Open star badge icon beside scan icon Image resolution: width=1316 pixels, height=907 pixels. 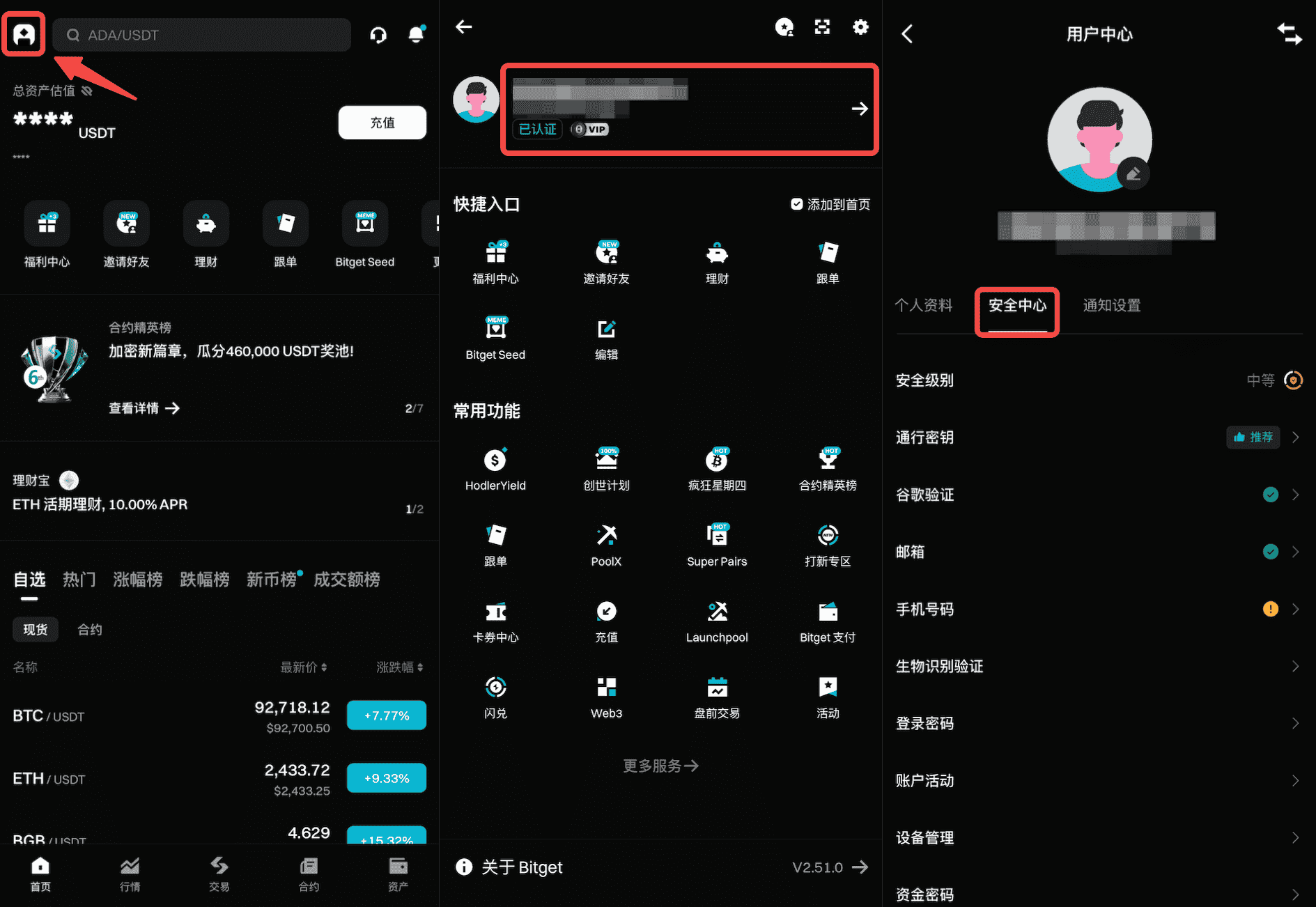pyautogui.click(x=784, y=27)
